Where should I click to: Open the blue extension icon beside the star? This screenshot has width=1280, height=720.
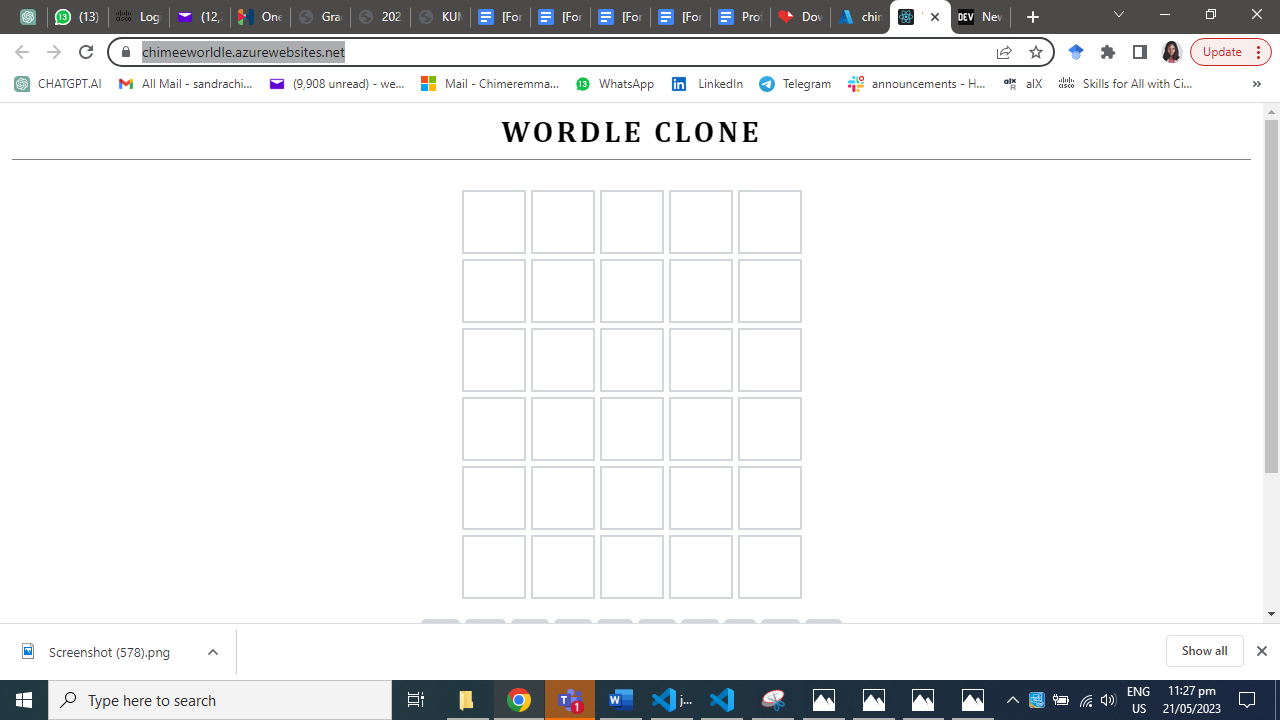point(1076,52)
